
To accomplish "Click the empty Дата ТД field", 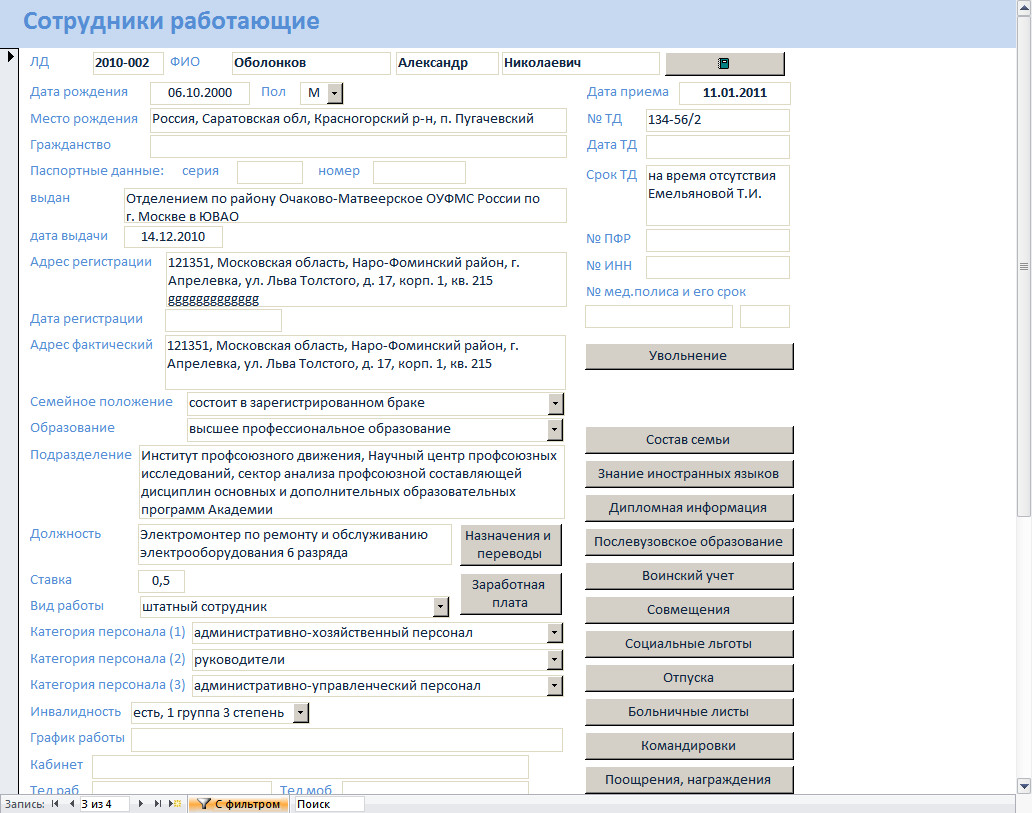I will [x=717, y=147].
